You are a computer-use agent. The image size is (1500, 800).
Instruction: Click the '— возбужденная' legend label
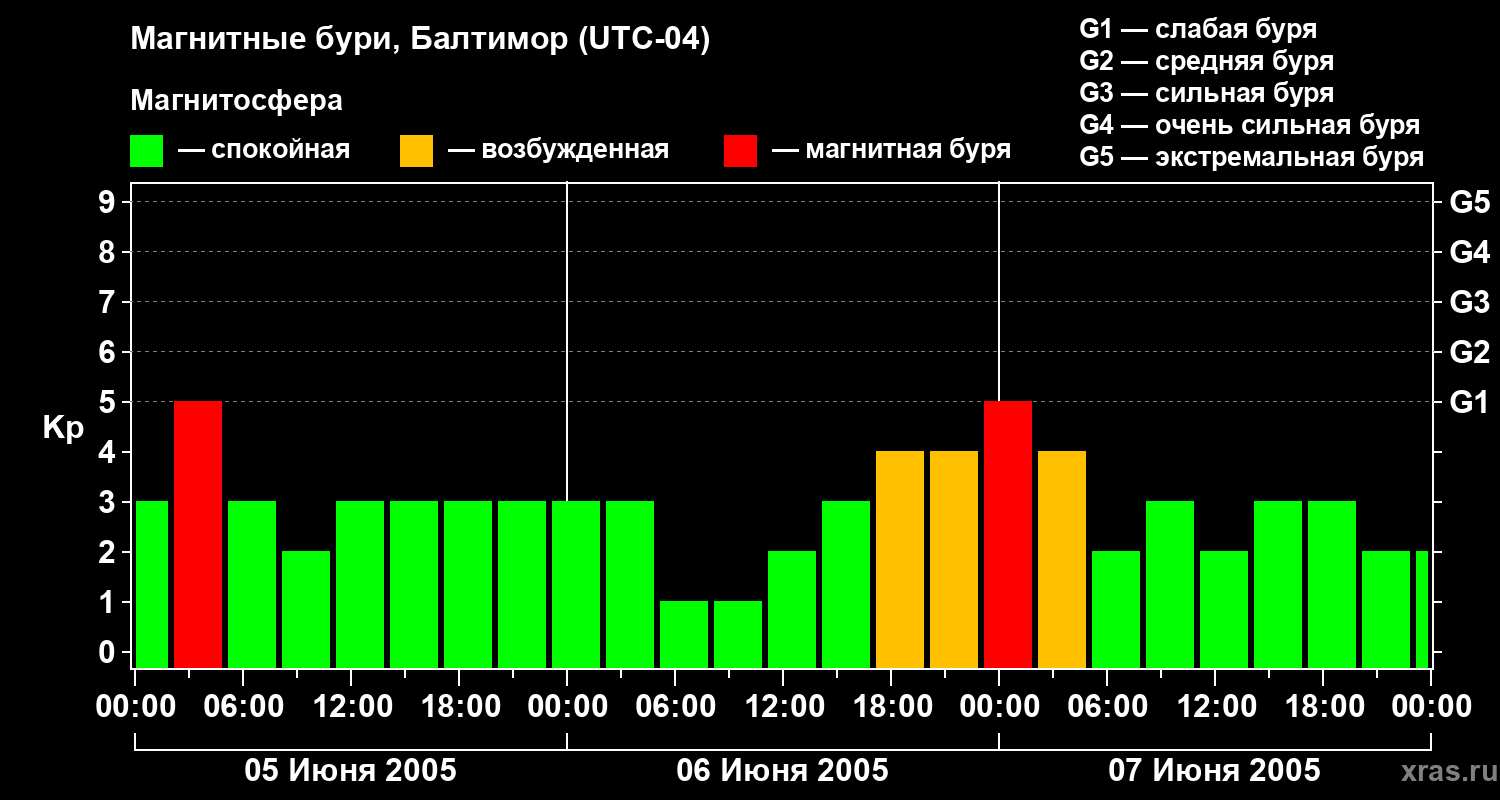[559, 150]
